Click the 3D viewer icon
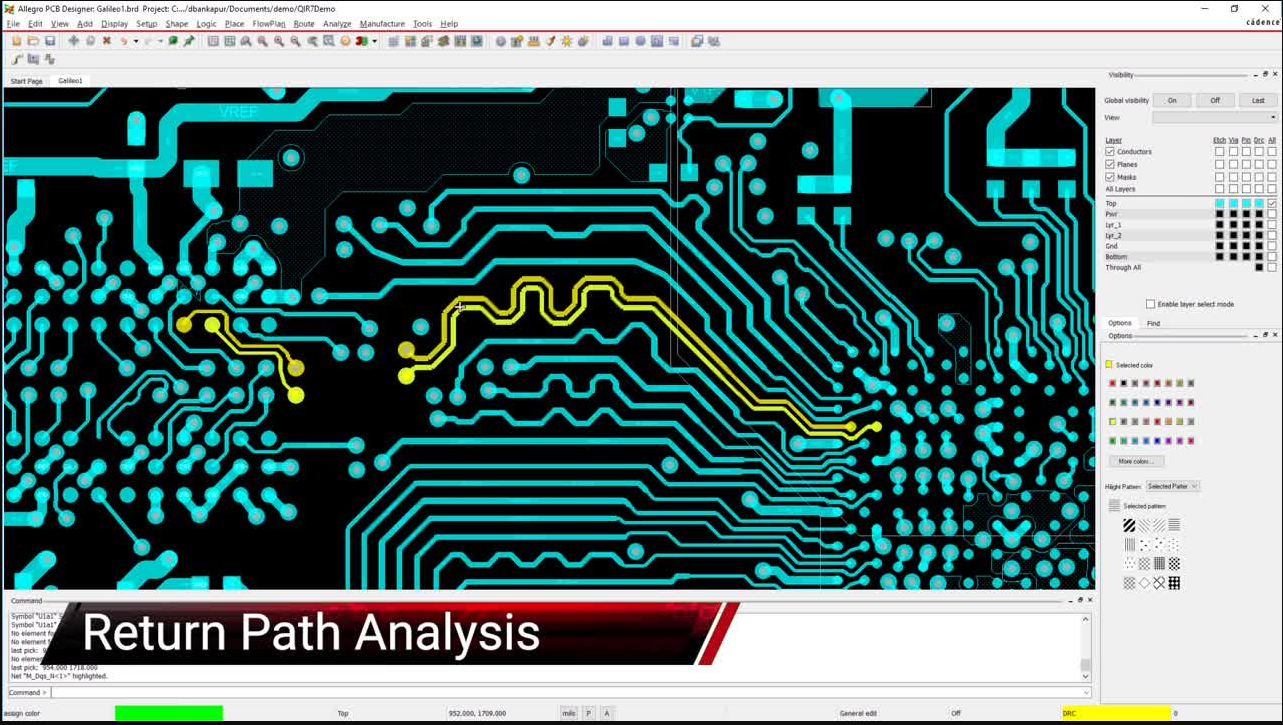 tap(361, 41)
